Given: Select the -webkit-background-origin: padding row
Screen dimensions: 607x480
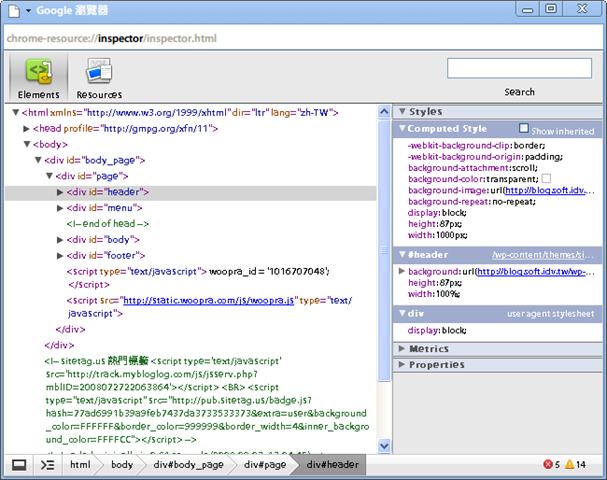Looking at the screenshot, I should [485, 156].
